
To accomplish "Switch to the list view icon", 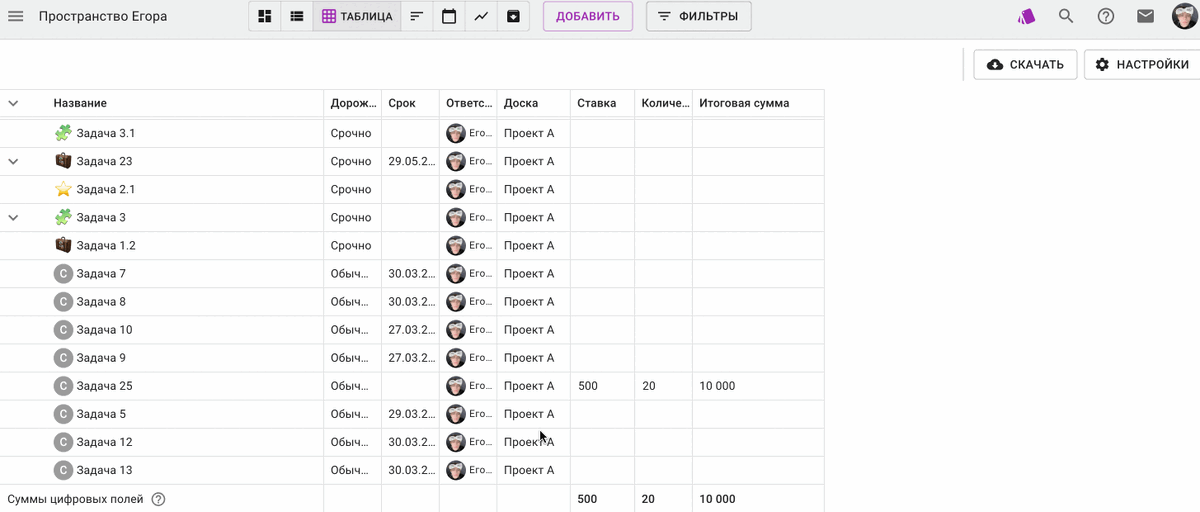I will [x=297, y=16].
